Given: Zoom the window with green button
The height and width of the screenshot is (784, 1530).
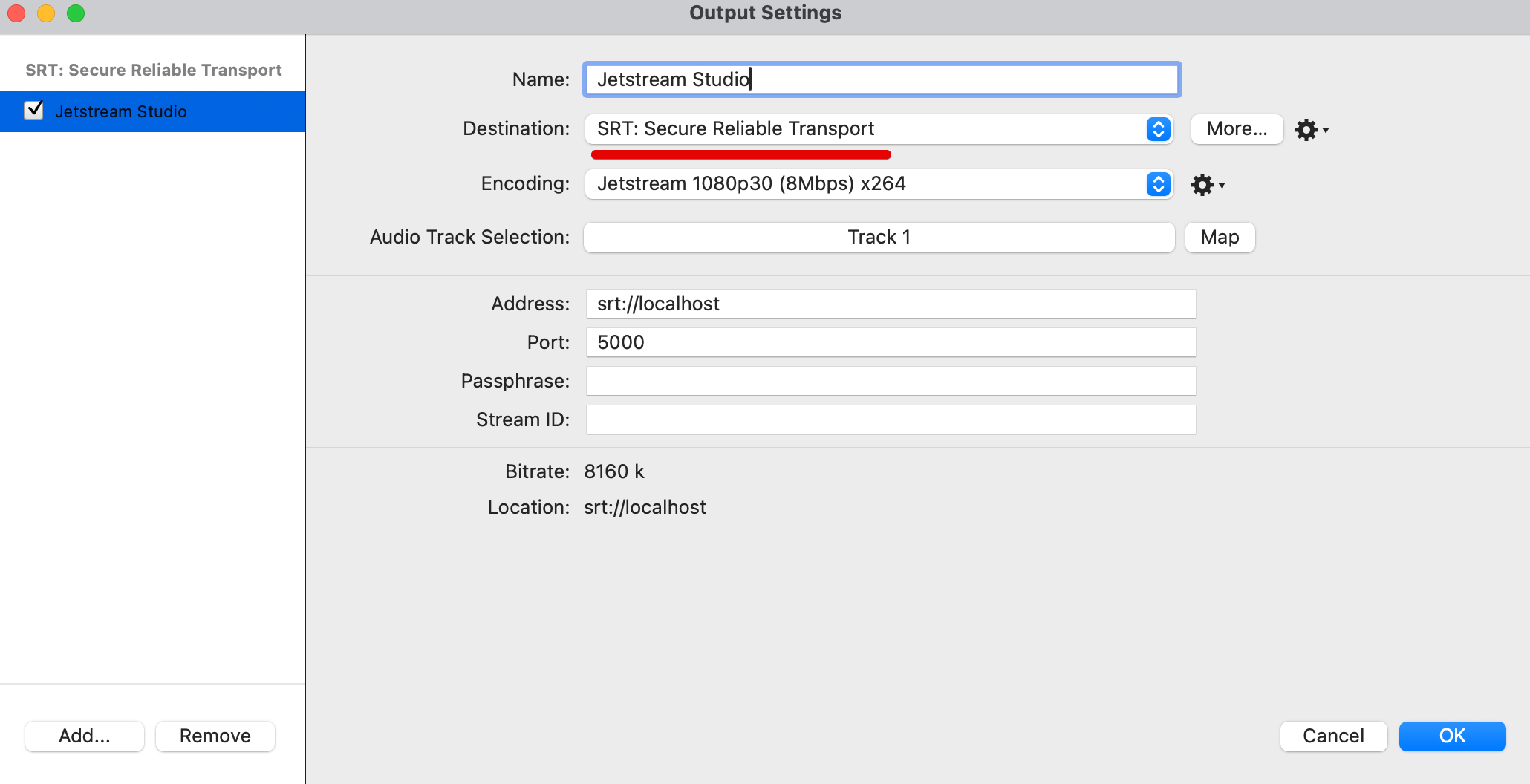Looking at the screenshot, I should [x=76, y=13].
